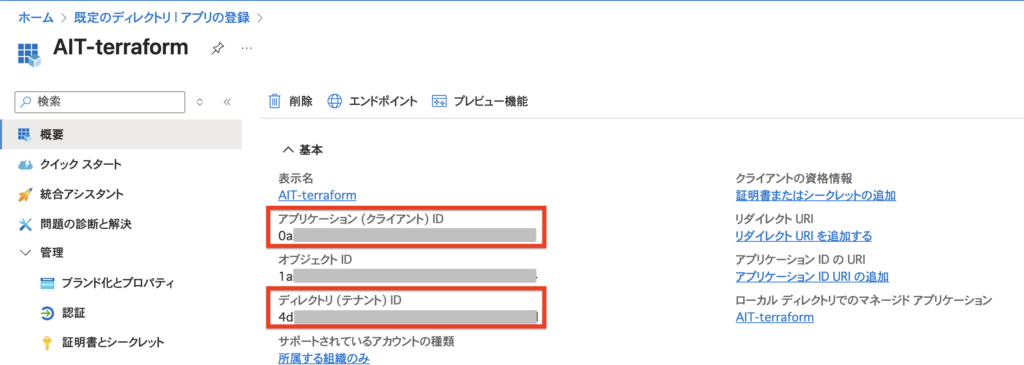Screen dimensions: 1024x365
Task: Toggle the up-down arrows beside search box
Action: pos(200,102)
